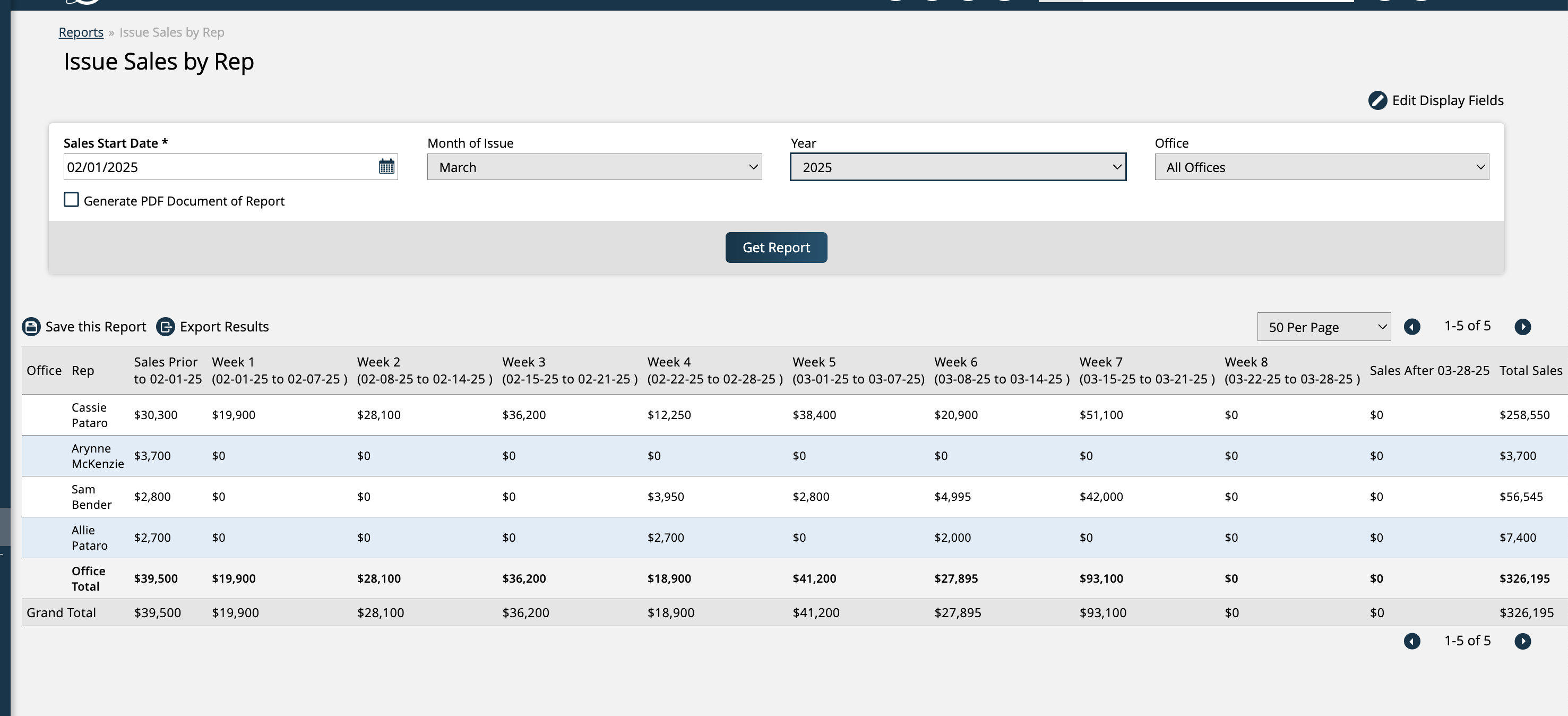Image resolution: width=1568 pixels, height=716 pixels.
Task: Click the Total Sales column header
Action: 1530,370
